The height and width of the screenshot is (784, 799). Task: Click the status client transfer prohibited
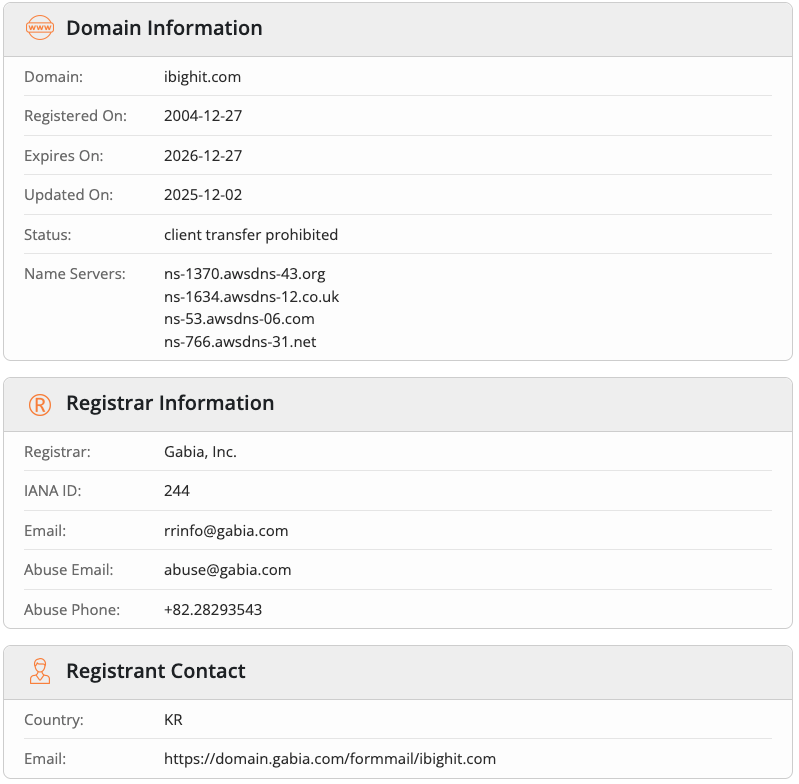pos(251,234)
